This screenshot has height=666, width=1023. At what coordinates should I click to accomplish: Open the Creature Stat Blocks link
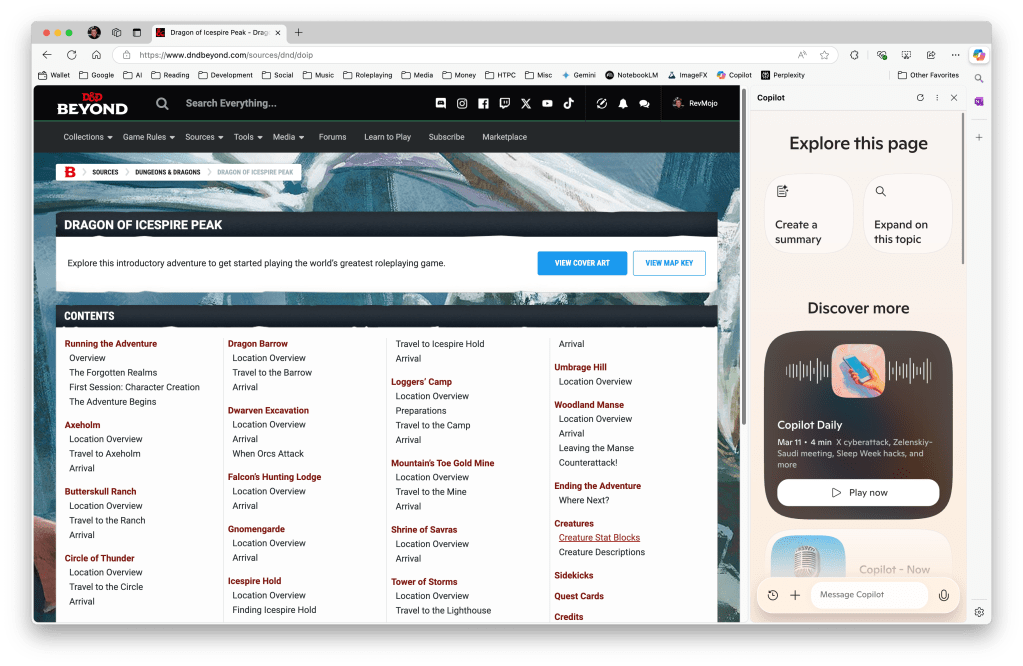599,538
